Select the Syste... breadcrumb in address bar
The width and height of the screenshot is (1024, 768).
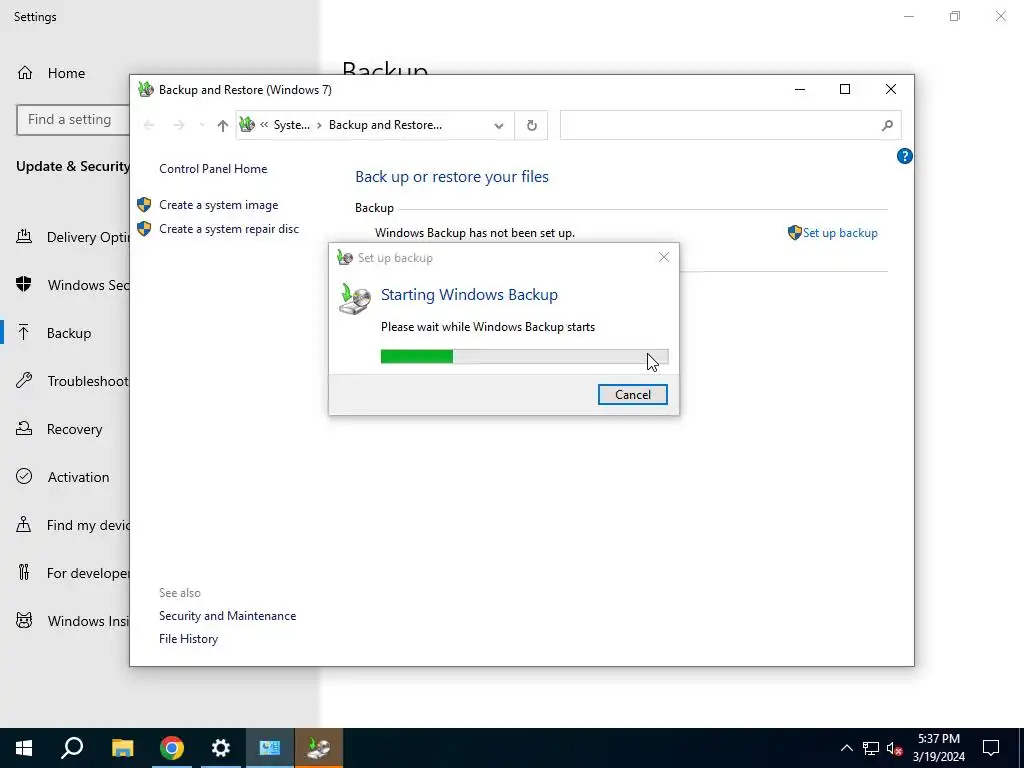291,125
